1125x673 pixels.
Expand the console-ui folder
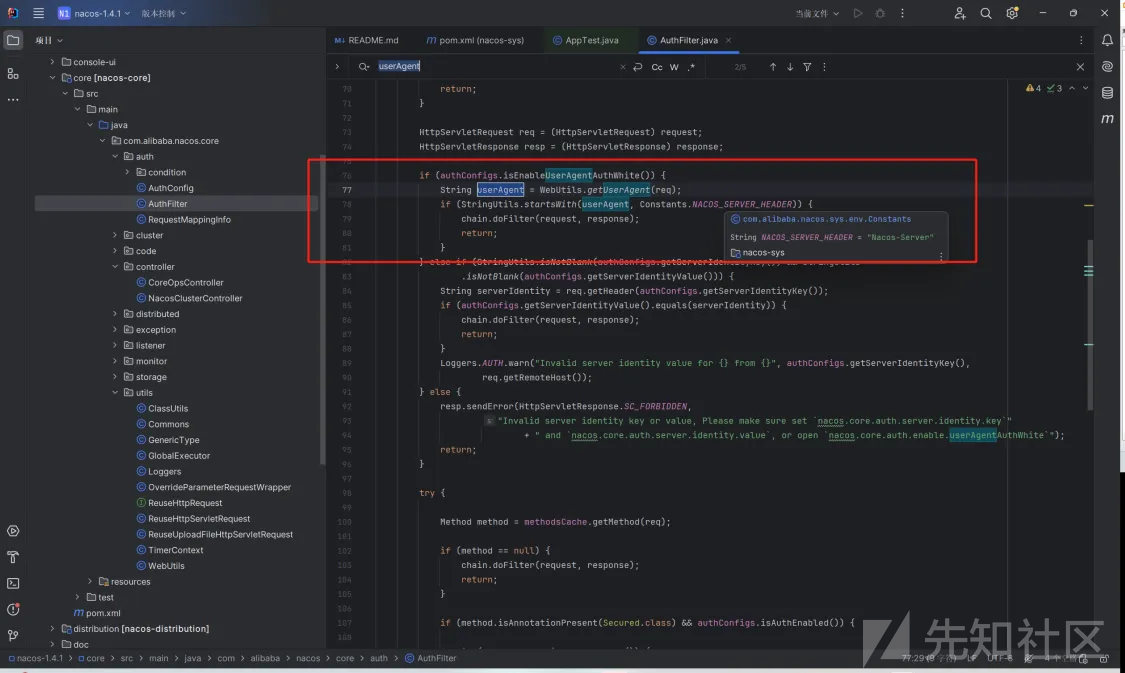52,62
